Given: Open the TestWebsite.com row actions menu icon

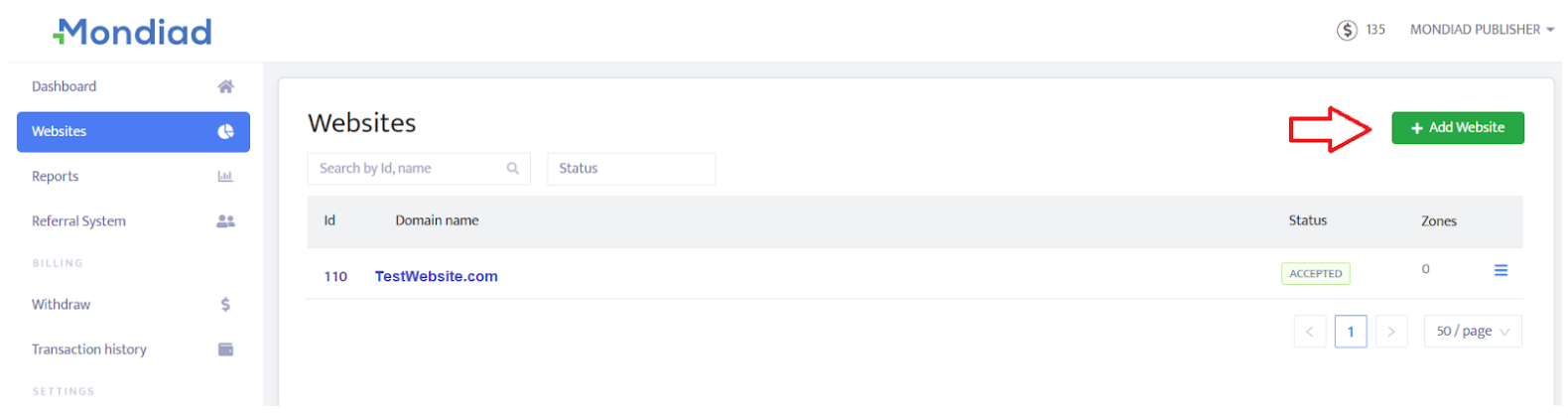Looking at the screenshot, I should click(x=1501, y=270).
